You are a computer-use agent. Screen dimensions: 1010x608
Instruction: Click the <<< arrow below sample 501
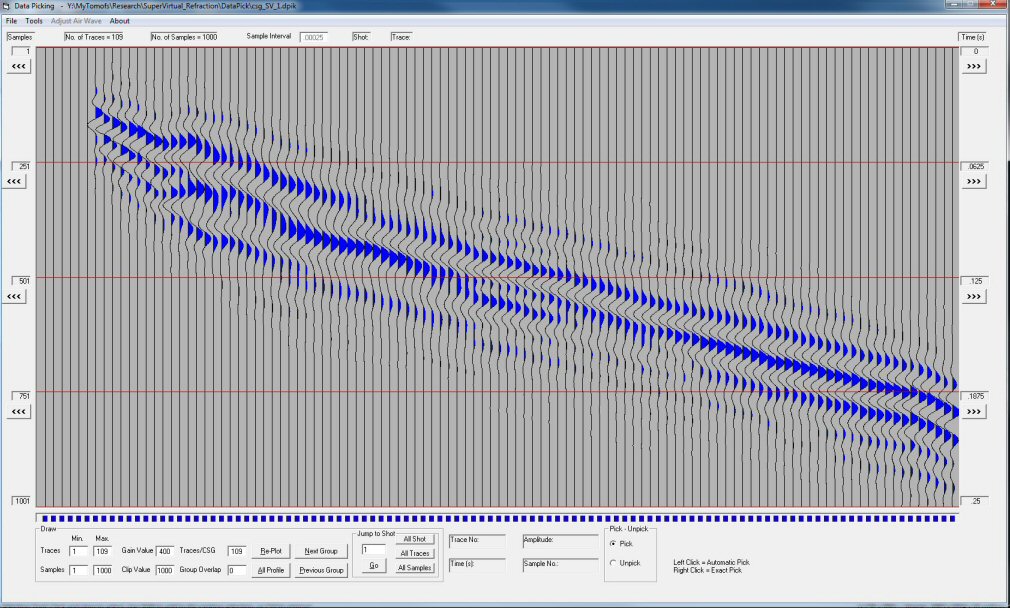coord(15,297)
